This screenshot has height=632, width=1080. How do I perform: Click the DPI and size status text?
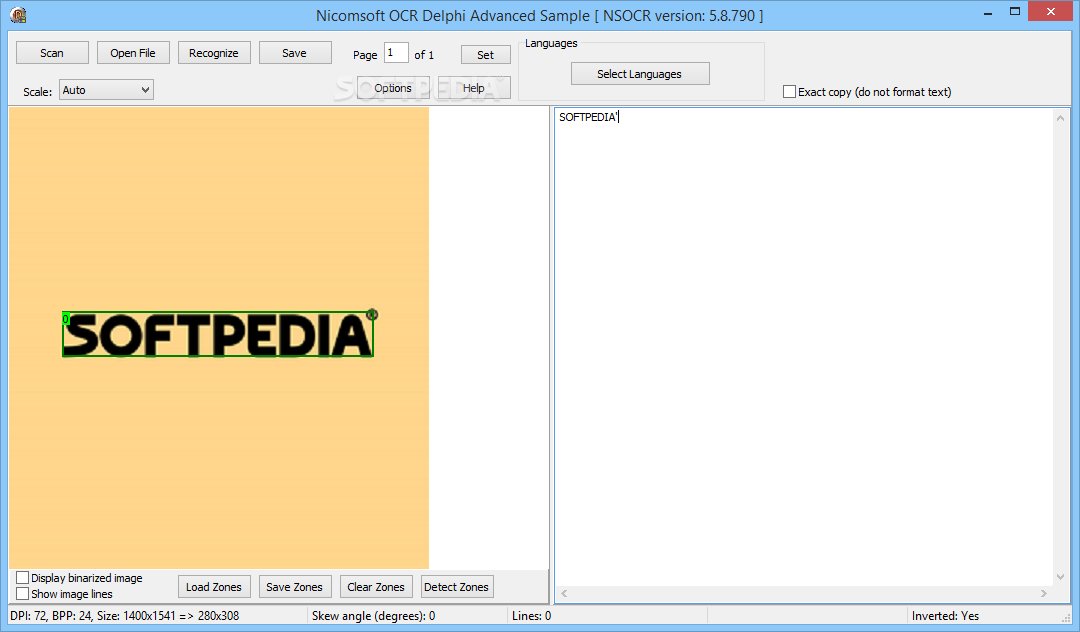pyautogui.click(x=125, y=615)
